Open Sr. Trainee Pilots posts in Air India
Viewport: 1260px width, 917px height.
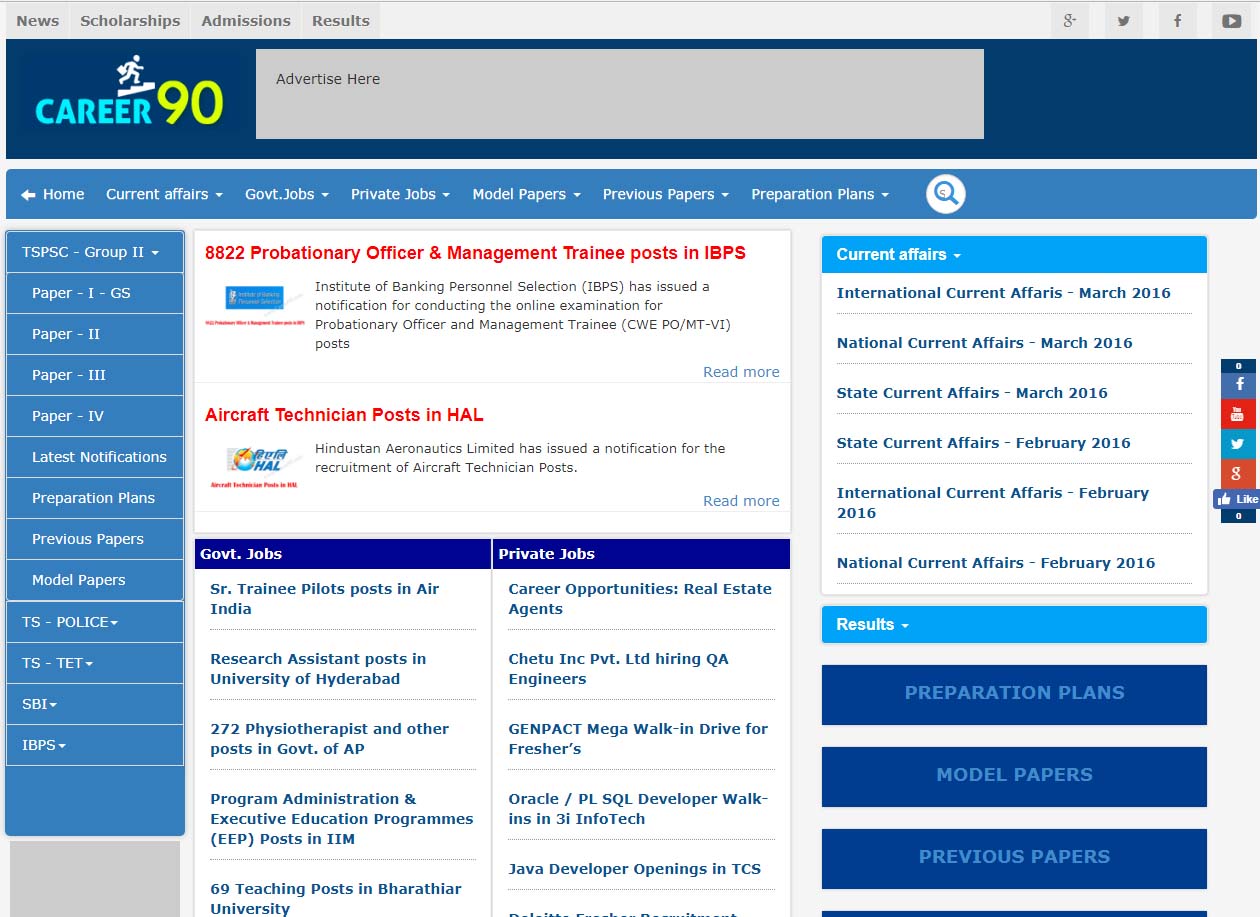click(x=325, y=599)
